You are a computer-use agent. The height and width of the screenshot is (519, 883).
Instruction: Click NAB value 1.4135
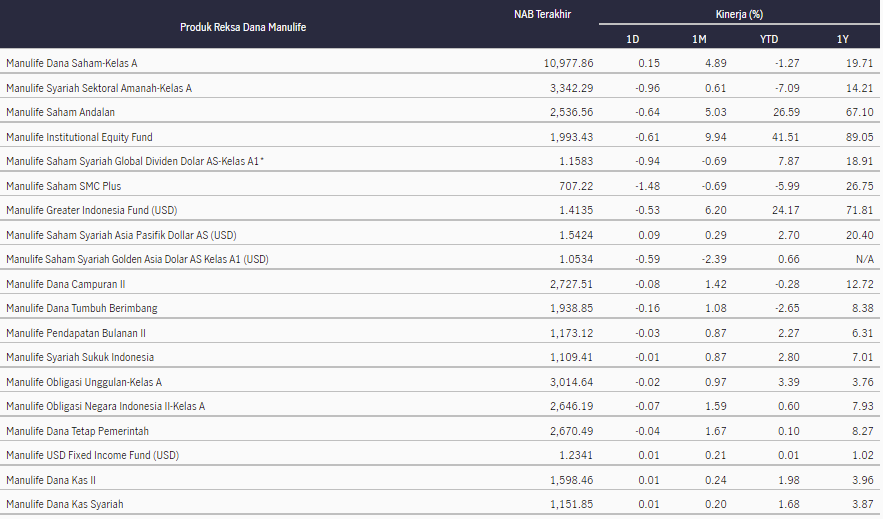[x=576, y=210]
